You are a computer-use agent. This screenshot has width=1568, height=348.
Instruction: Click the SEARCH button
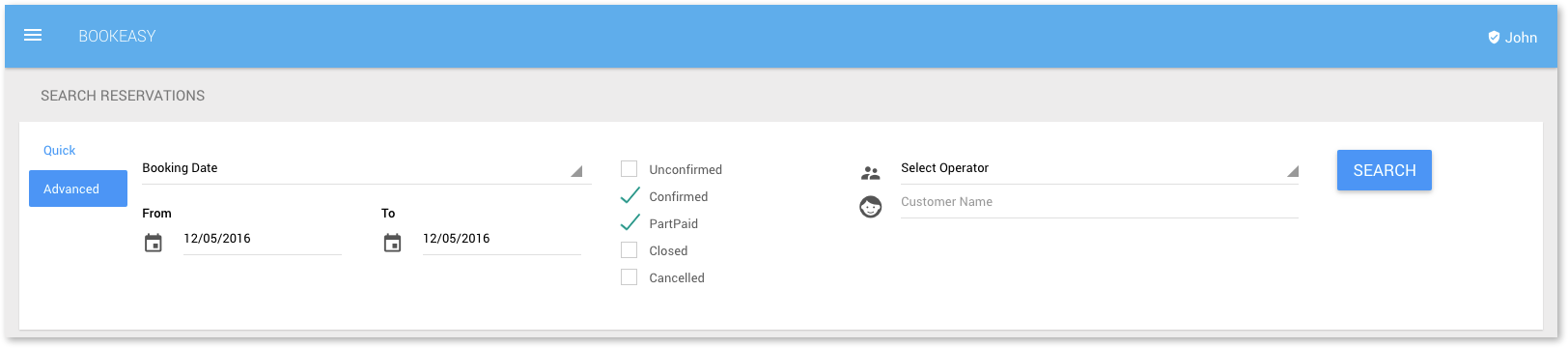click(1384, 170)
